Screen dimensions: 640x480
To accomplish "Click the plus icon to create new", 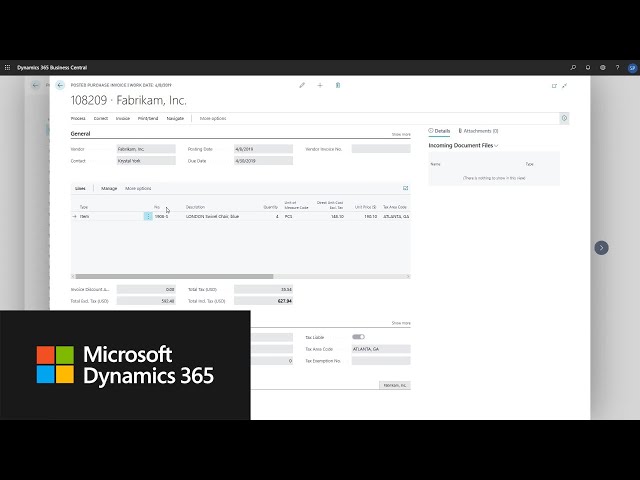I will click(320, 86).
